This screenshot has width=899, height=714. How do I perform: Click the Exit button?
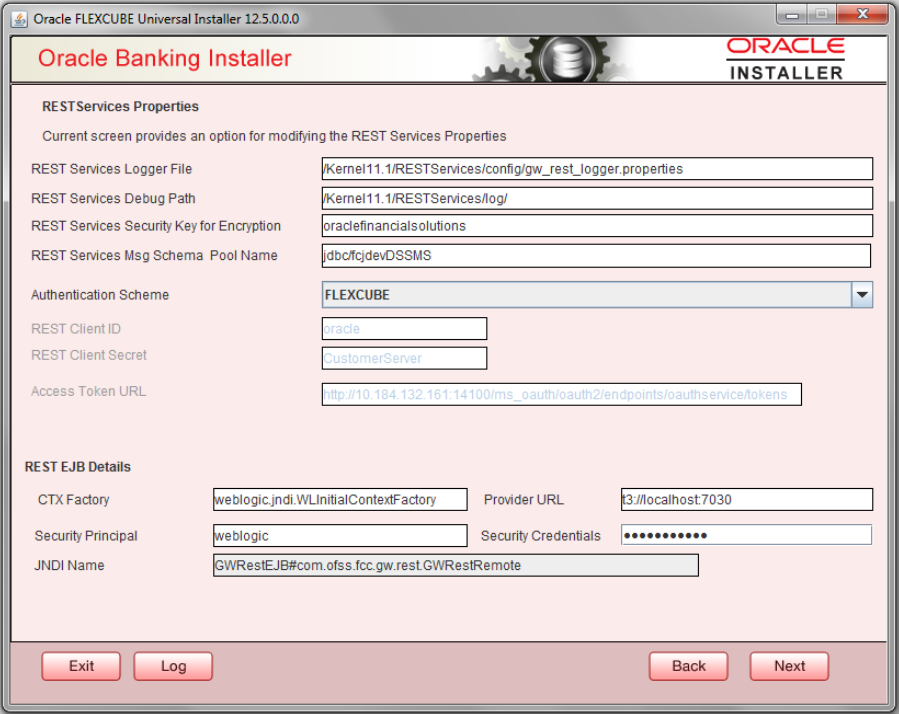pyautogui.click(x=81, y=666)
